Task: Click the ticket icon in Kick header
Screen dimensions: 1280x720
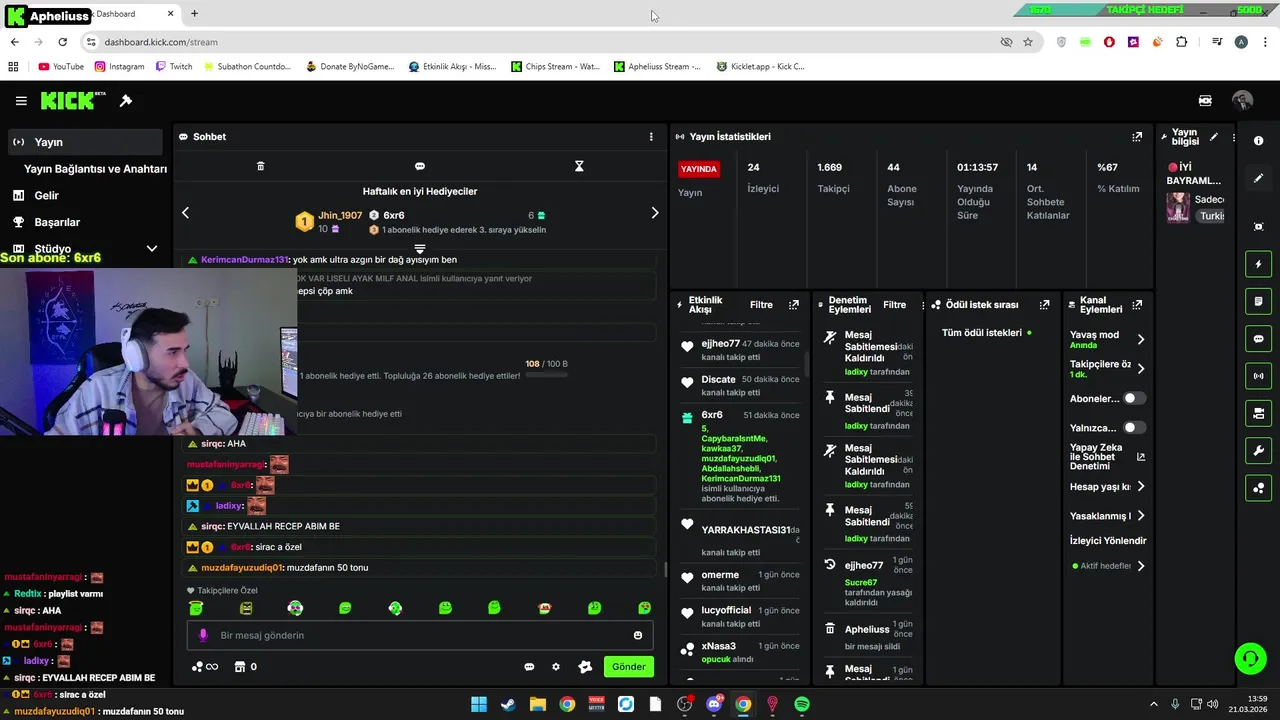Action: [1205, 101]
